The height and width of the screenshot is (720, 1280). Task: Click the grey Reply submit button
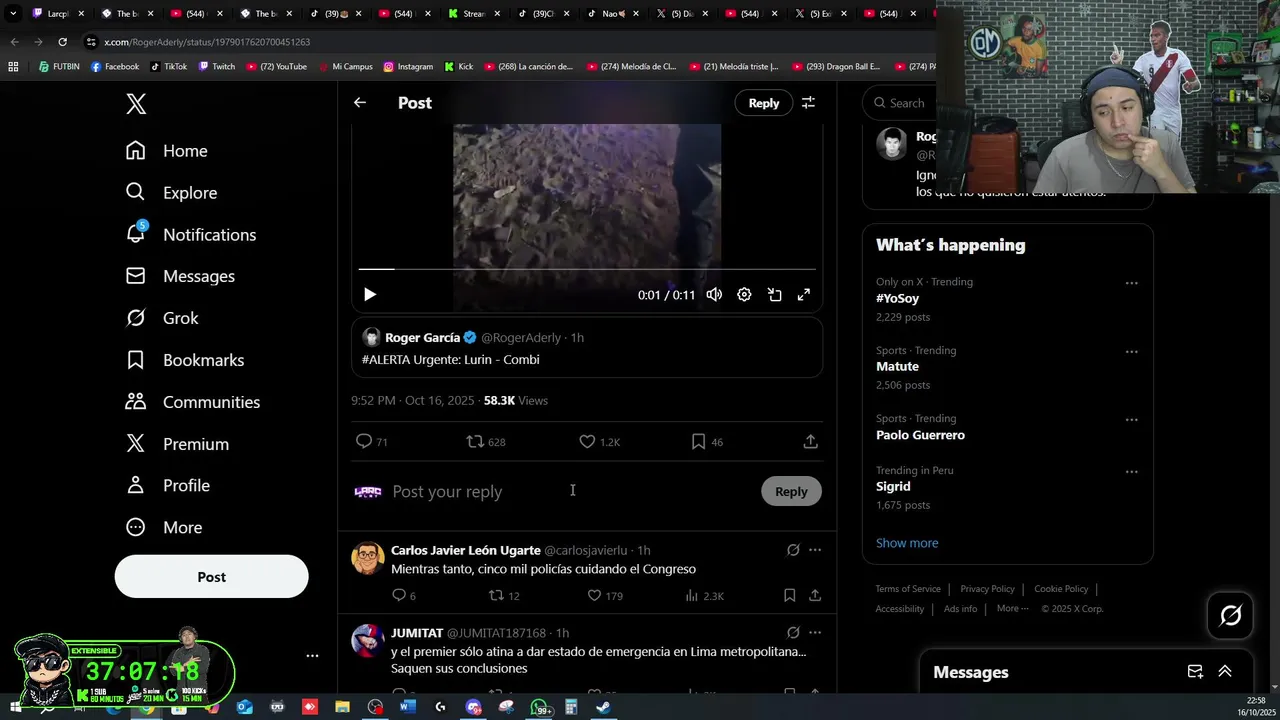tap(791, 491)
